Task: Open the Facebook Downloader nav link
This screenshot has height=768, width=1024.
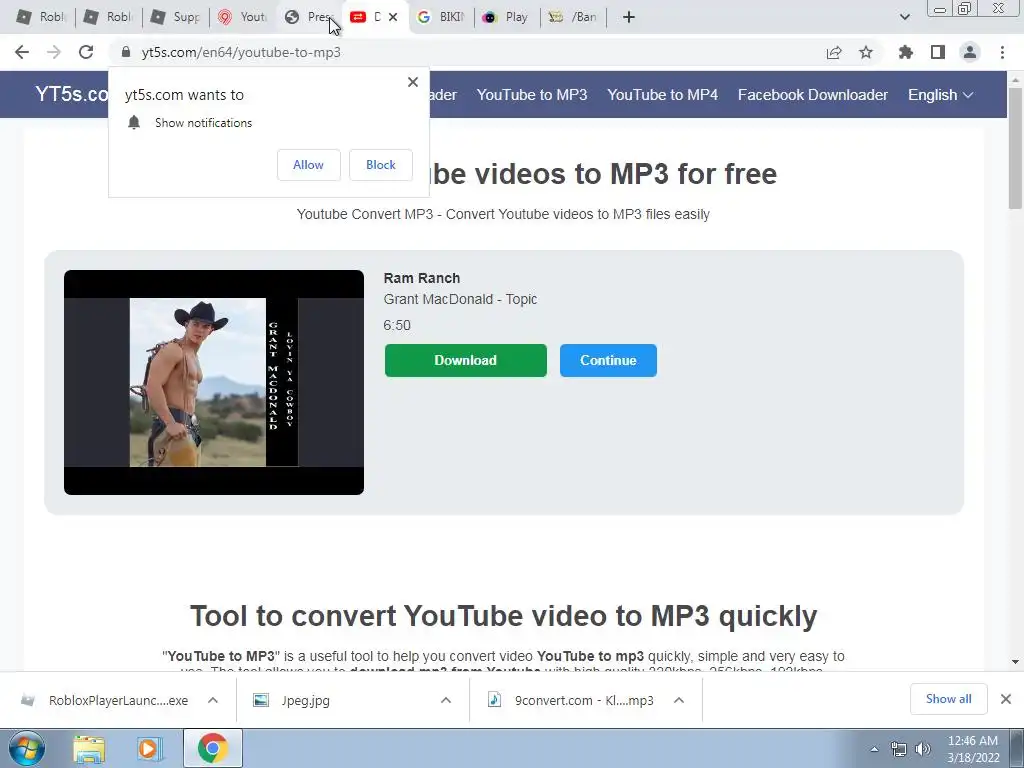Action: pyautogui.click(x=812, y=95)
